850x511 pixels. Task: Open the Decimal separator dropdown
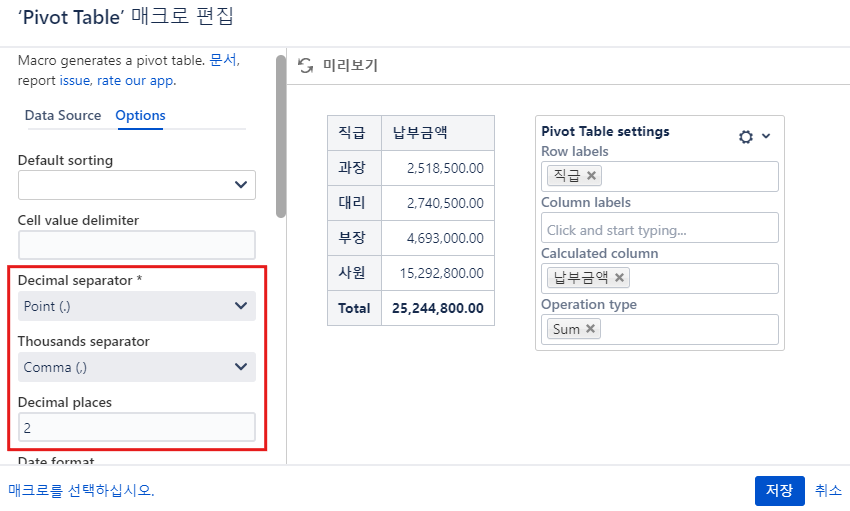137,306
